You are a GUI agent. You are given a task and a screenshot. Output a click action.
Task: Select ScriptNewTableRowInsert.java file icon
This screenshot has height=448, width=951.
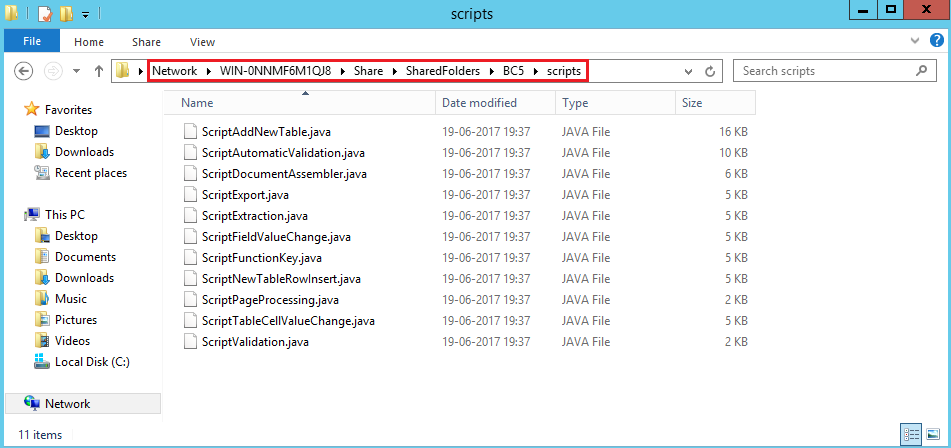(191, 279)
